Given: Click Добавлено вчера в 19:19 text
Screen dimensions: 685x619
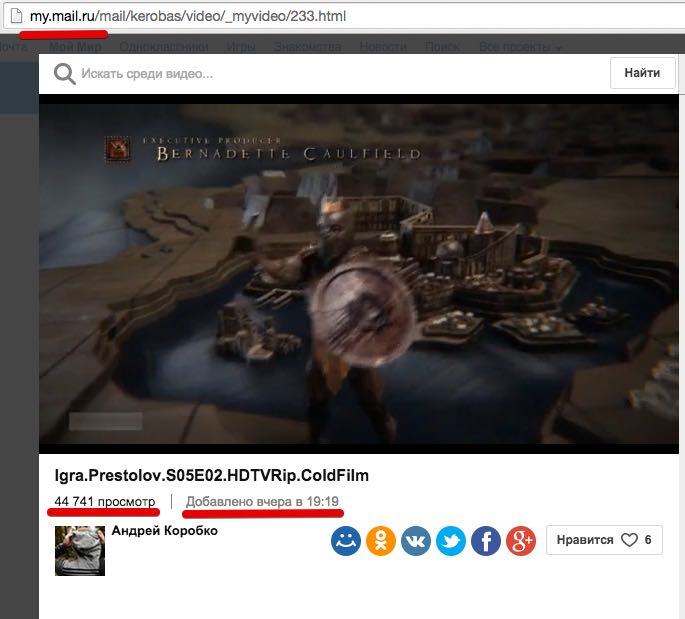Looking at the screenshot, I should point(263,501).
